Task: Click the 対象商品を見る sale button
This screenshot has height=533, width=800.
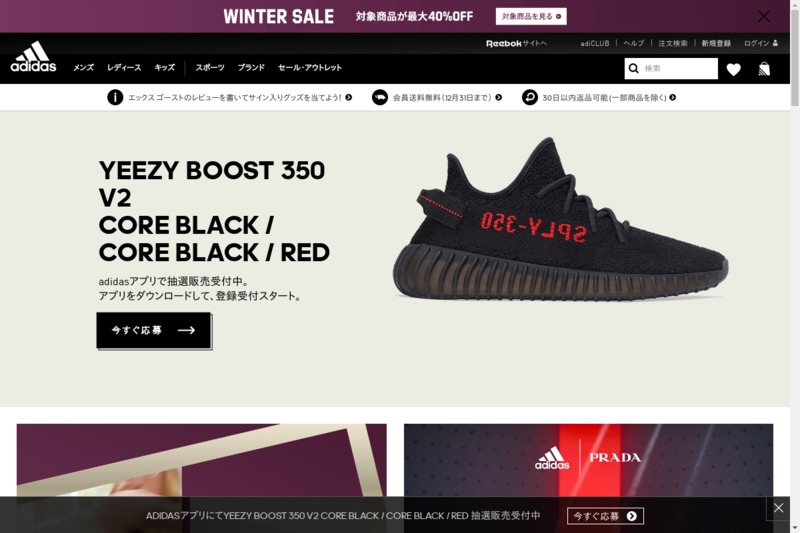Action: [531, 16]
